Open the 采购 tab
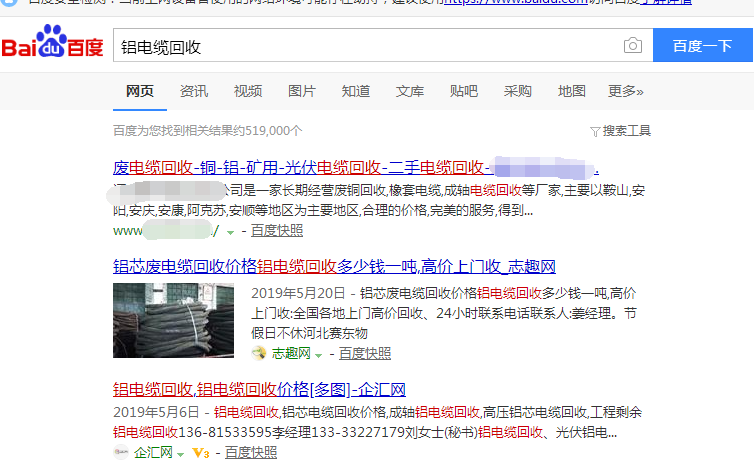Image resolution: width=754 pixels, height=465 pixels. [517, 91]
